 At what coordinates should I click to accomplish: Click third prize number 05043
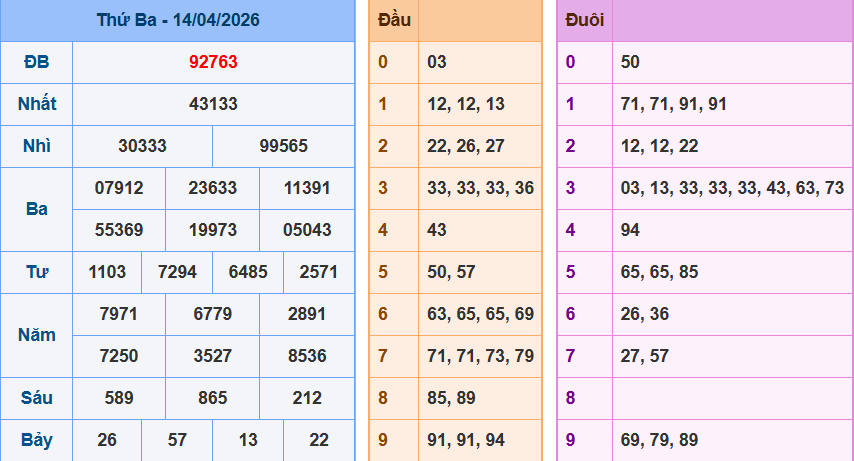click(307, 230)
